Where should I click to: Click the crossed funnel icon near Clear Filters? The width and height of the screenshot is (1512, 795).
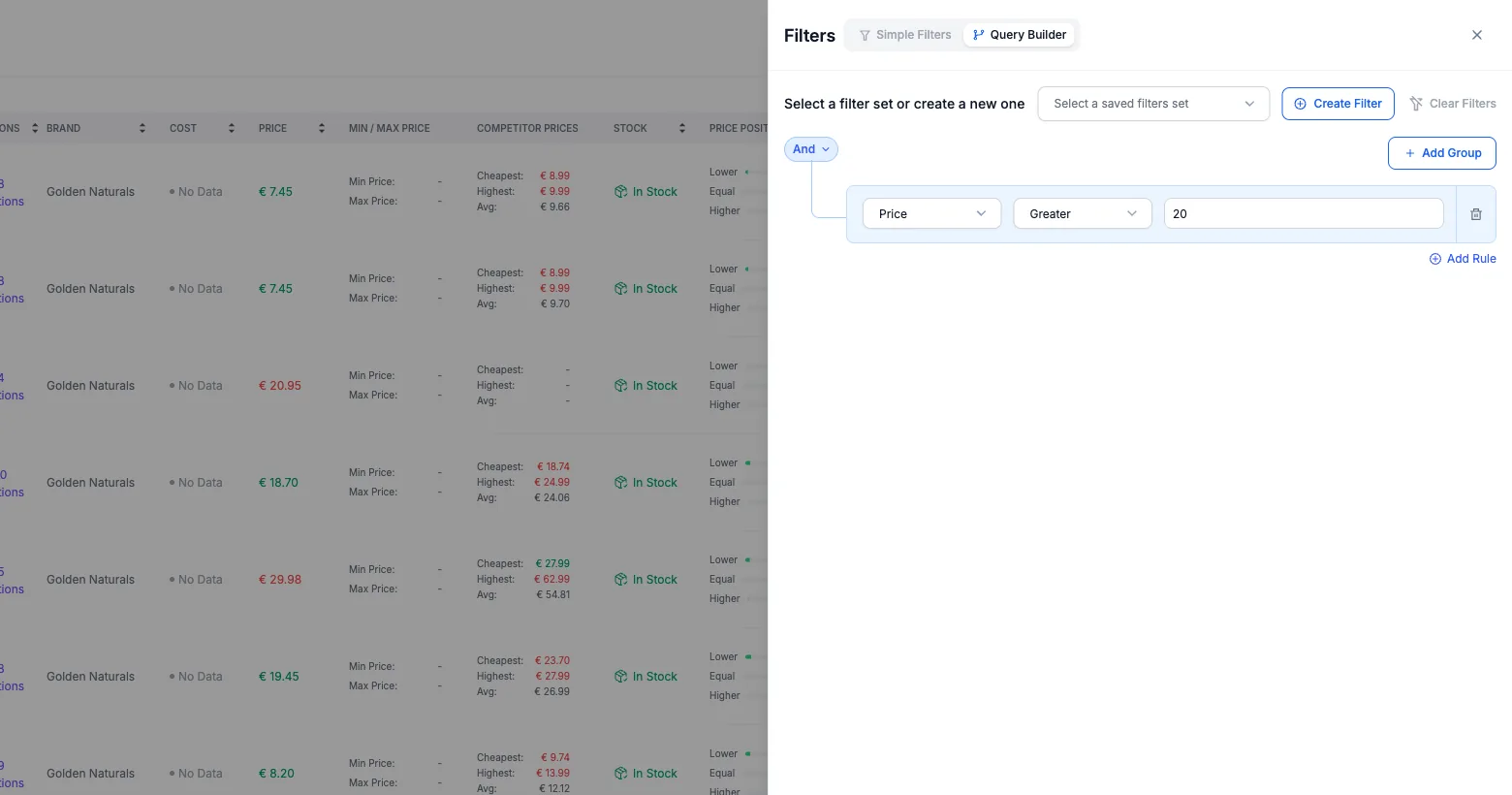pos(1416,104)
